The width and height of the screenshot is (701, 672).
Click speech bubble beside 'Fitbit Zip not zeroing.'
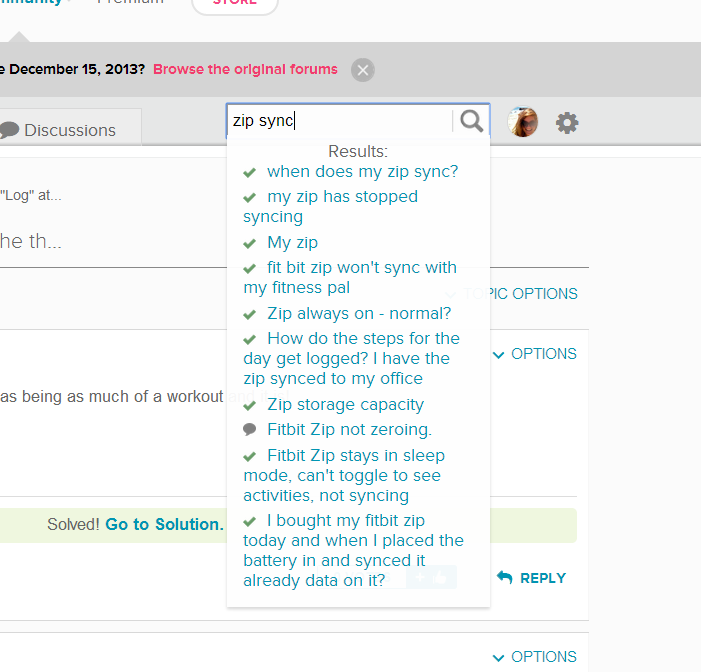tap(249, 430)
